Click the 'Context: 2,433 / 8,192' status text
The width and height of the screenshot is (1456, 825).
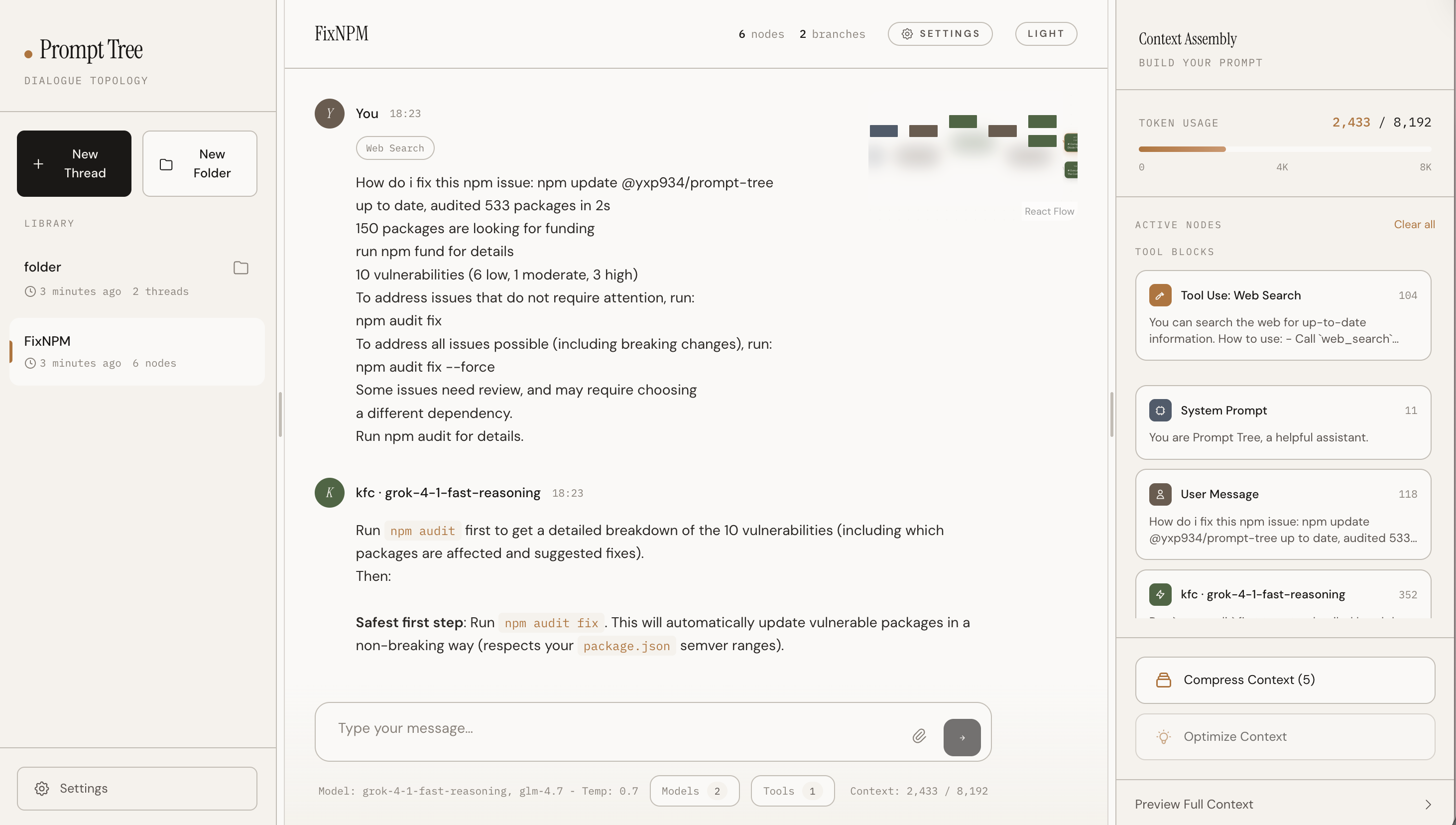(919, 791)
